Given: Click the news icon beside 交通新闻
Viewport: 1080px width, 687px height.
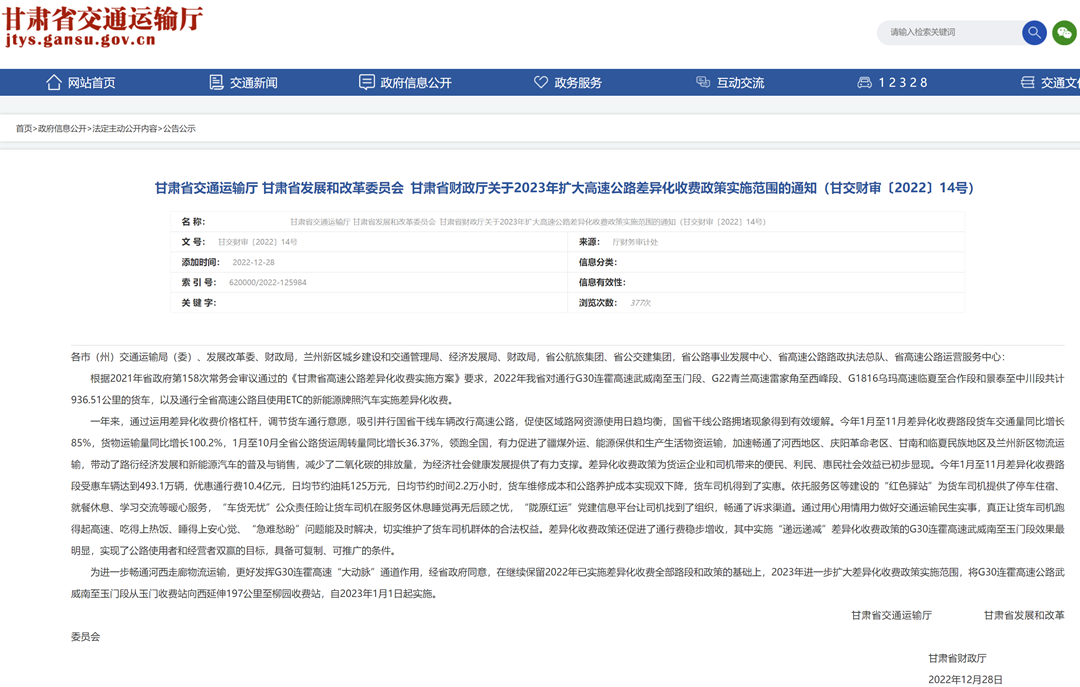Looking at the screenshot, I should coord(216,83).
